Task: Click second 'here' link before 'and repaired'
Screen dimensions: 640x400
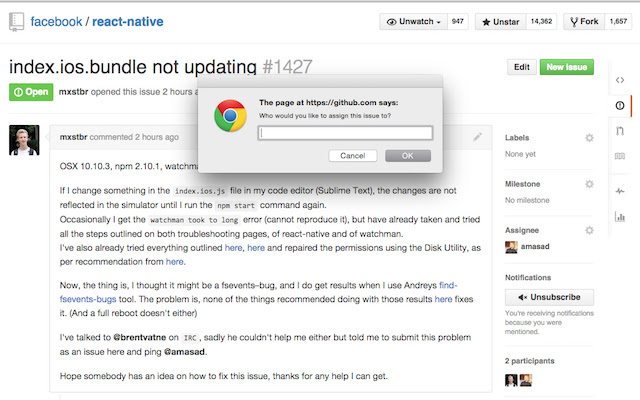Action: tap(256, 248)
